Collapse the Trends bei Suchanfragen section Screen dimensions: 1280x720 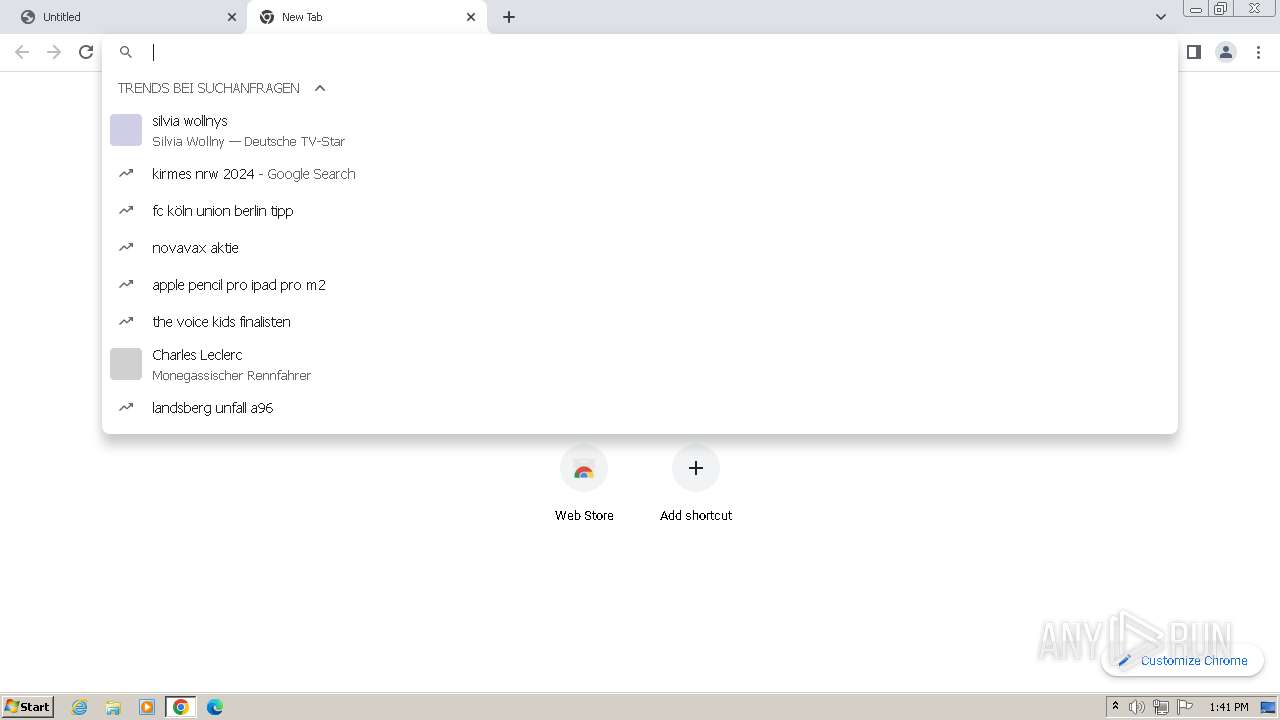[320, 88]
